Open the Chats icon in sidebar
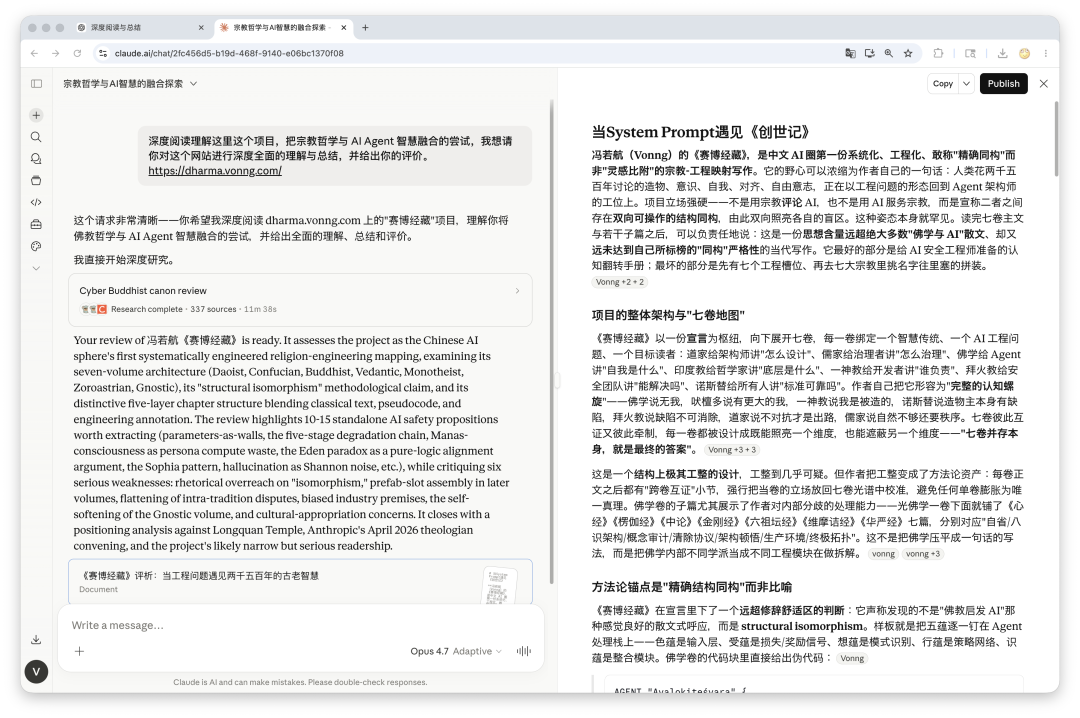Image resolution: width=1080 pixels, height=718 pixels. pos(37,158)
